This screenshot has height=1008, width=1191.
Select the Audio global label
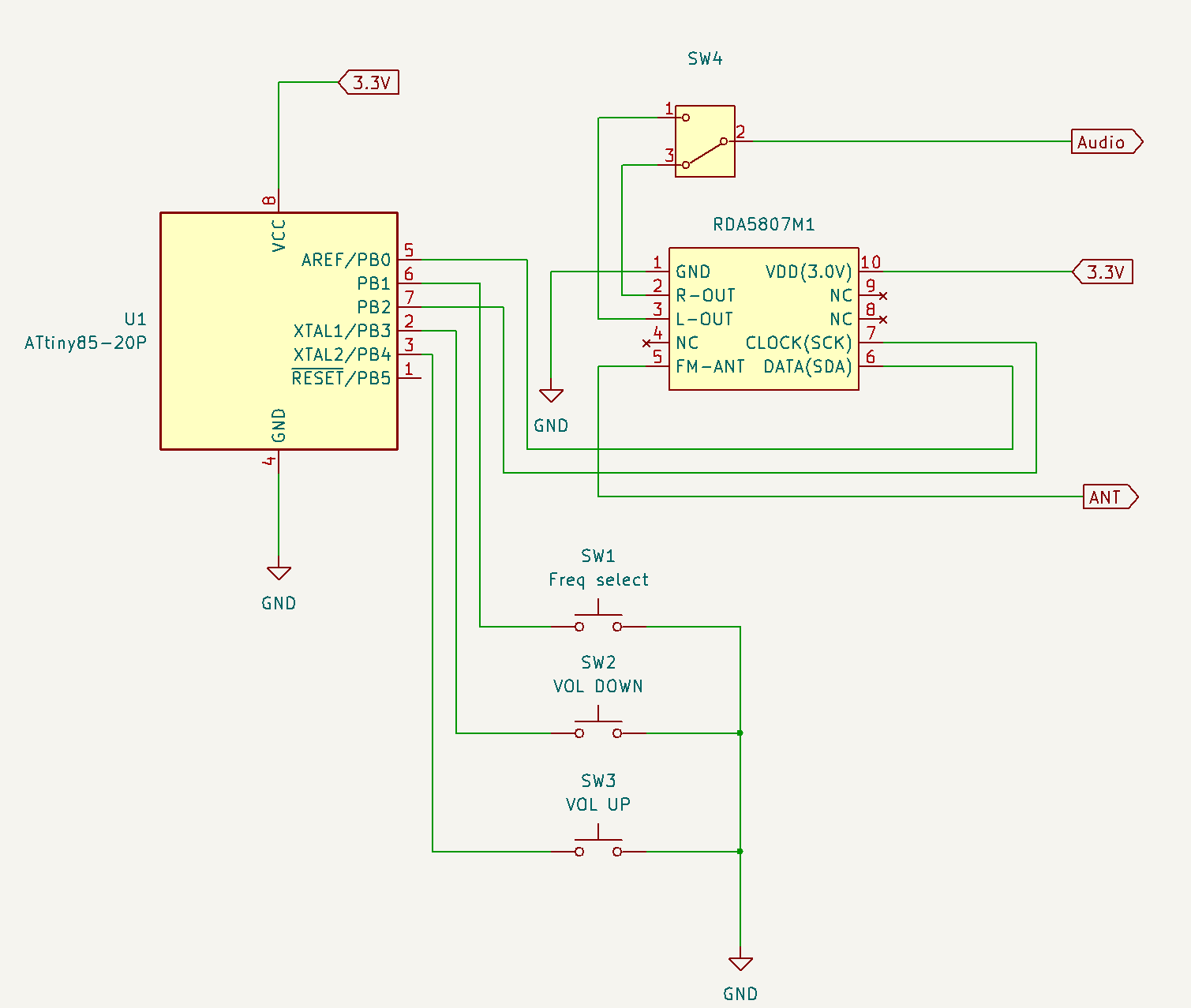1107,141
